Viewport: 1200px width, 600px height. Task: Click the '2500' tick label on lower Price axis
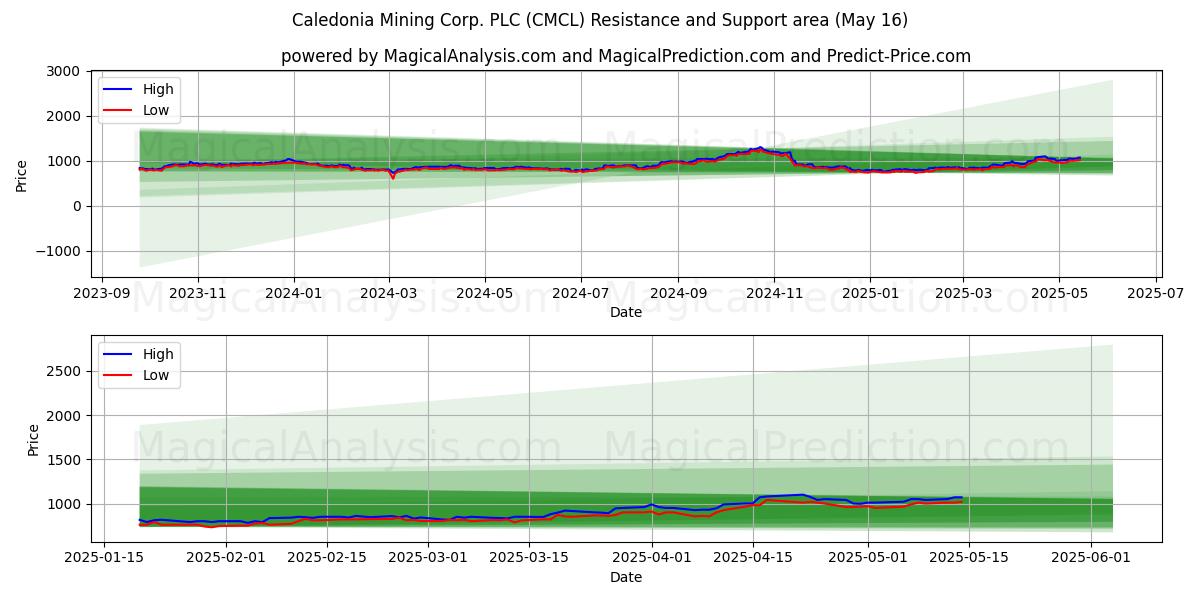click(64, 371)
